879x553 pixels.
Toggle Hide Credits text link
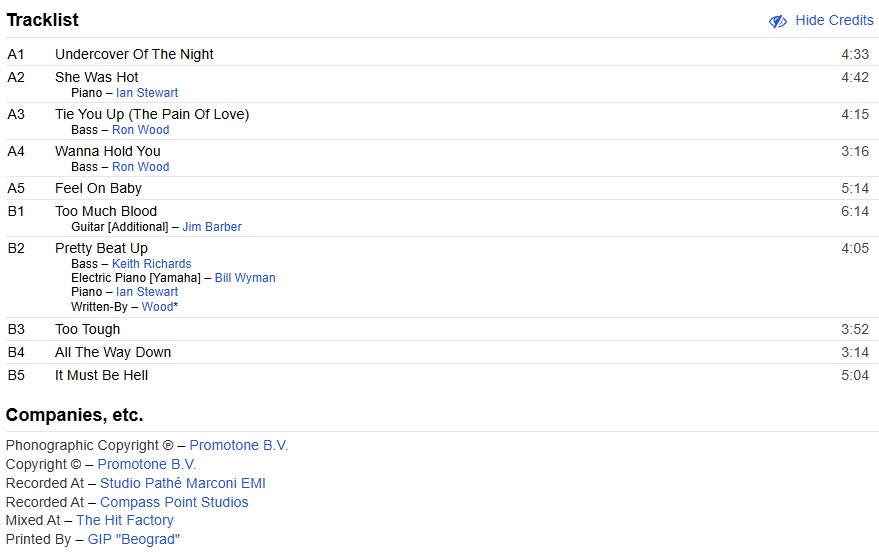(834, 20)
